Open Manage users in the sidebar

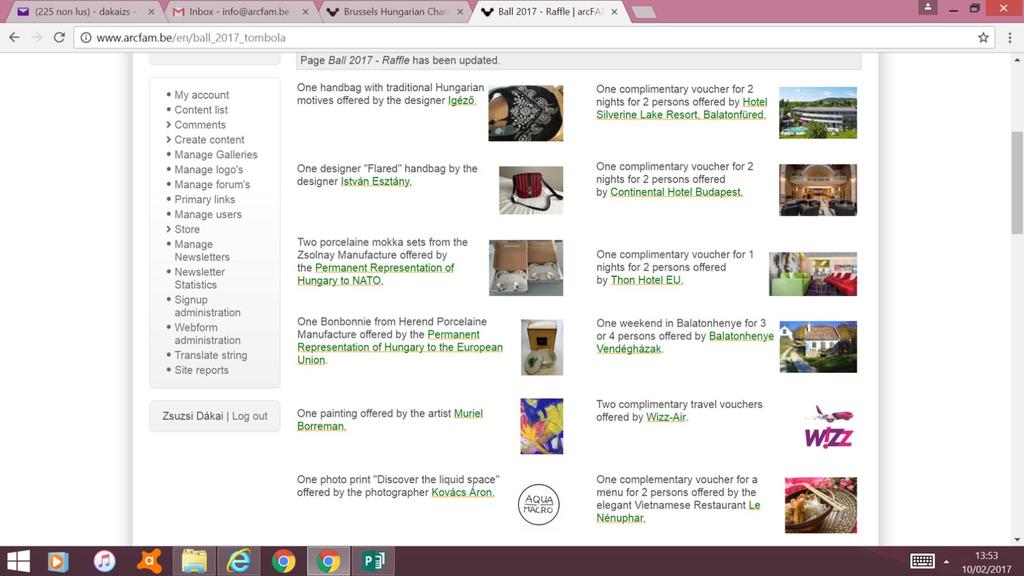click(208, 215)
